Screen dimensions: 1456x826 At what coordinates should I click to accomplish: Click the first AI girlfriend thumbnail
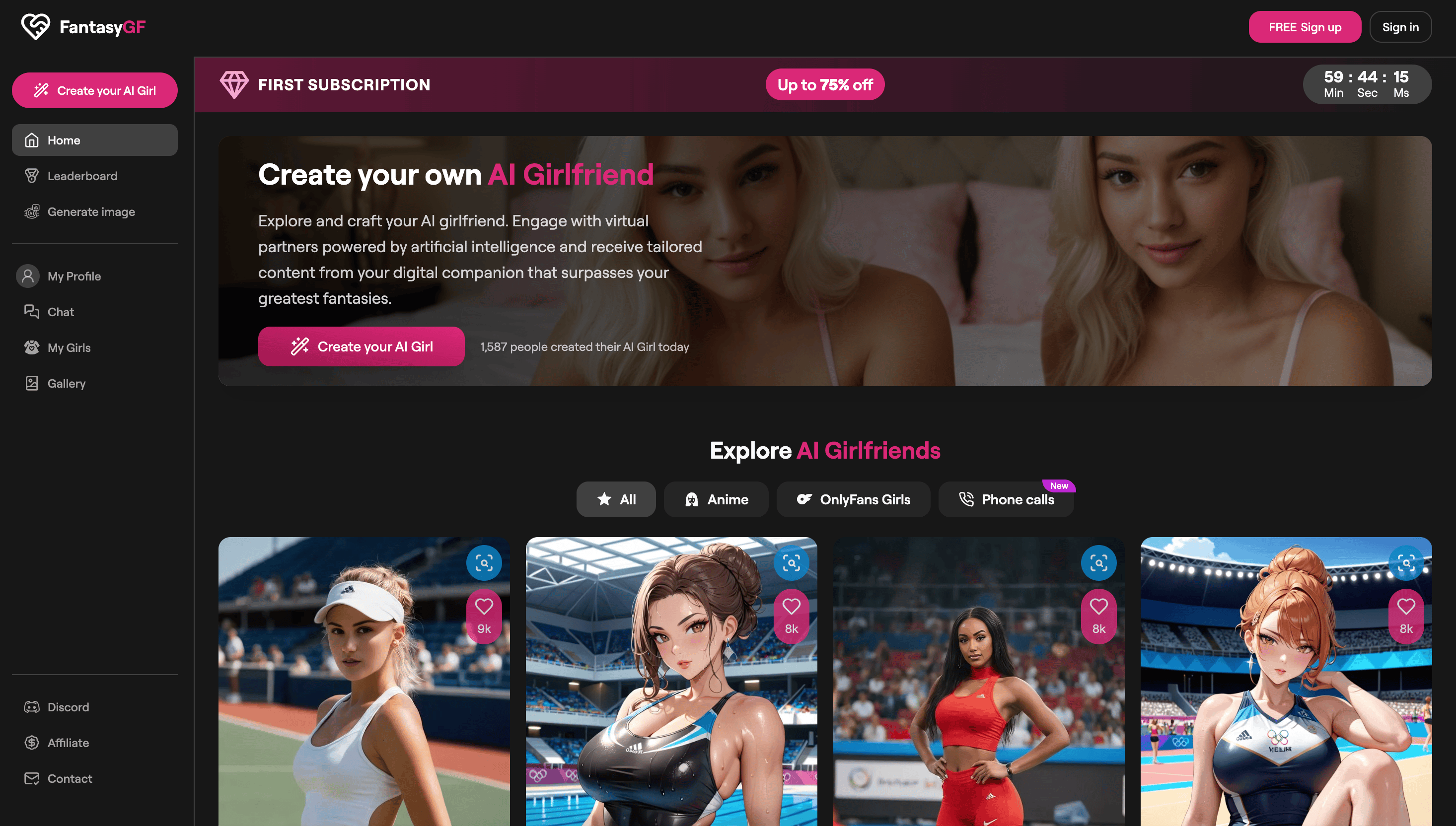pyautogui.click(x=363, y=681)
